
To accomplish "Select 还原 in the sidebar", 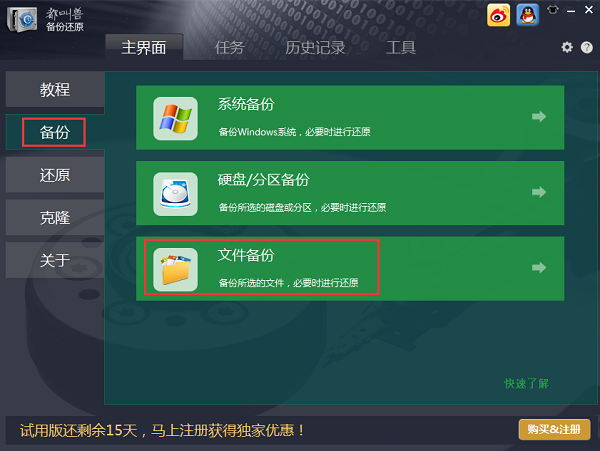I will coord(55,175).
